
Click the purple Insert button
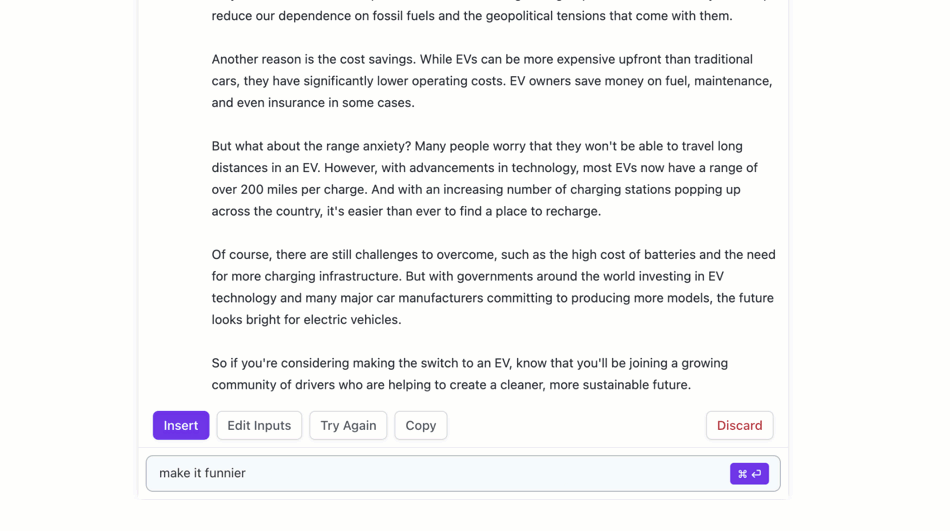(x=181, y=425)
